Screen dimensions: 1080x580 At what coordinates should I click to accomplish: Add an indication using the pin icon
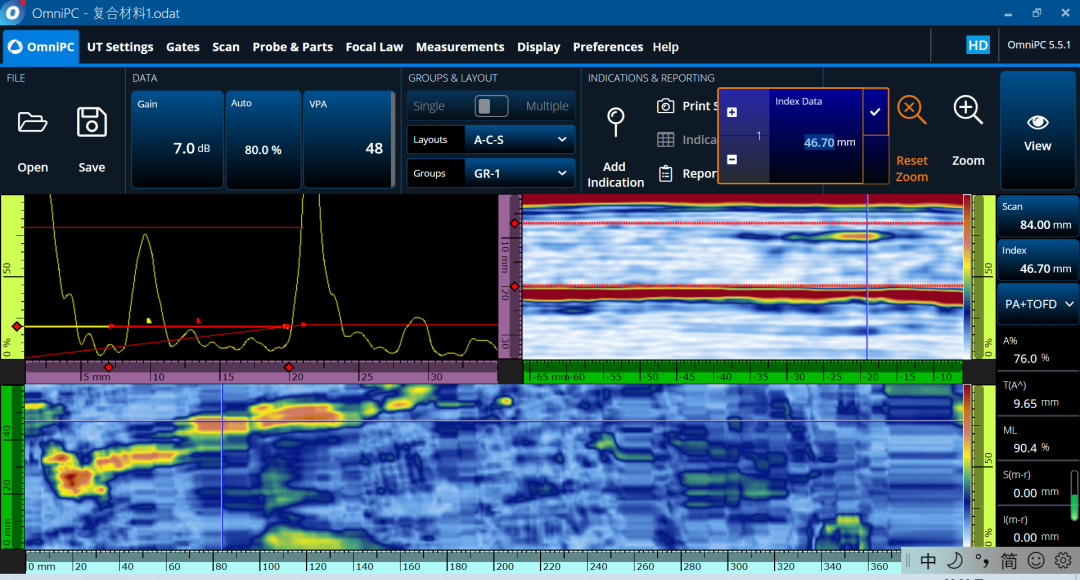click(615, 122)
